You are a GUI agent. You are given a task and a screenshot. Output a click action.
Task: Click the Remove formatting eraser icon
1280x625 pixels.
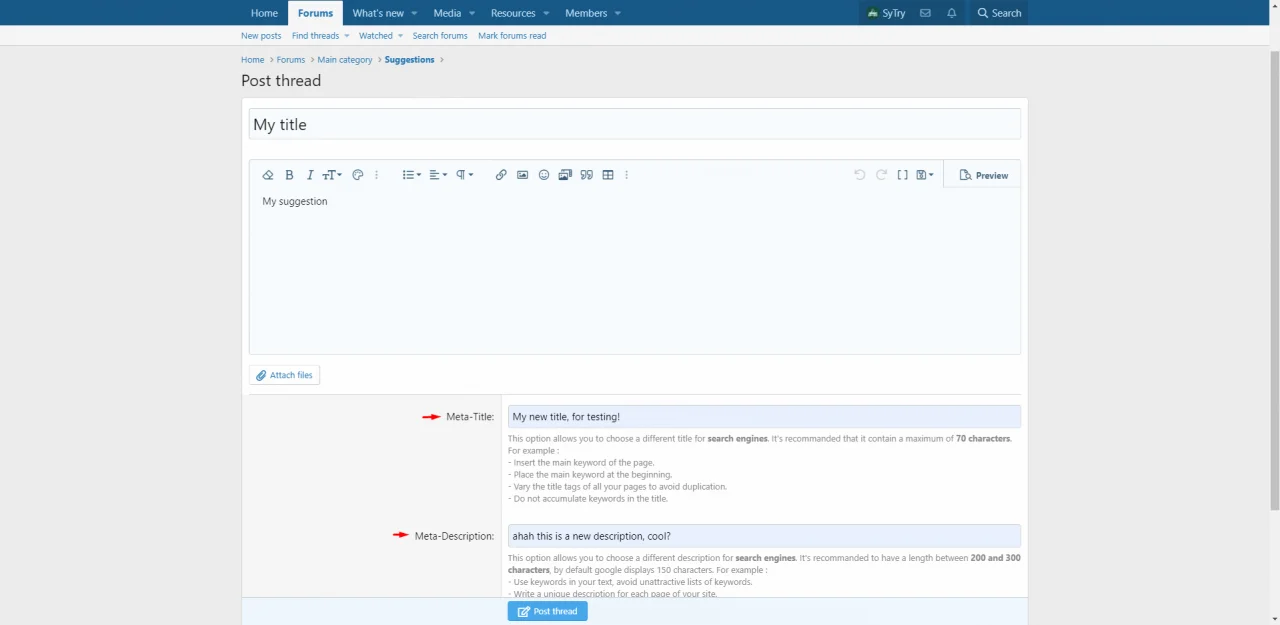[x=268, y=175]
